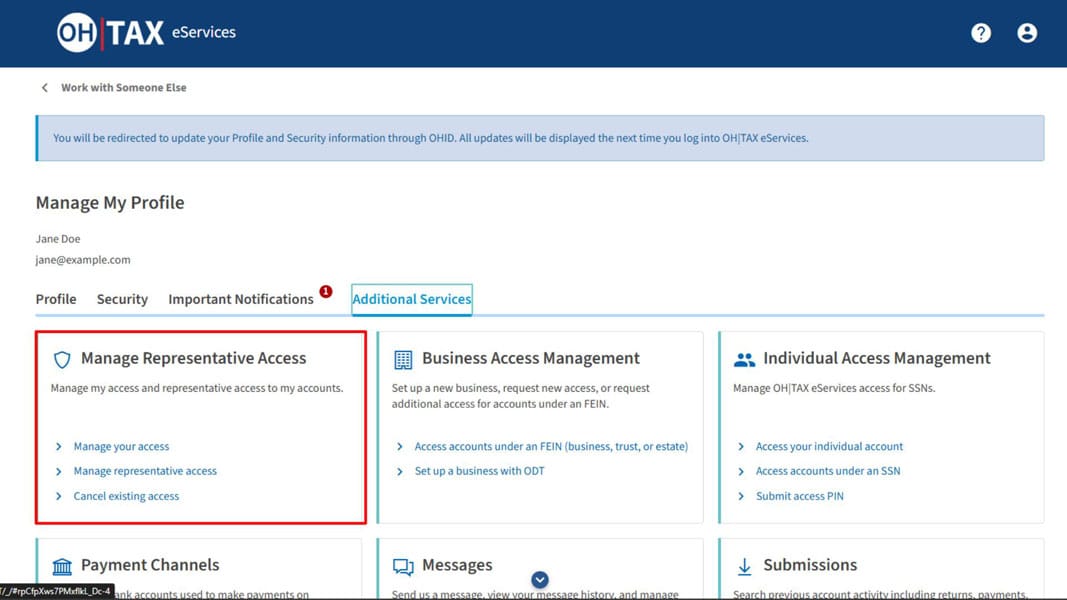Click the Manage Representative Access heading
This screenshot has width=1067, height=600.
(193, 359)
